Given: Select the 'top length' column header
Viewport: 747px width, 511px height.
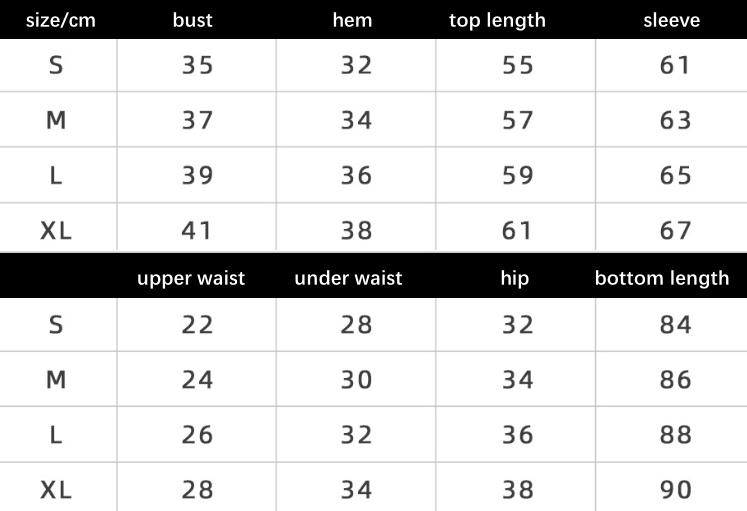Looking at the screenshot, I should [497, 20].
